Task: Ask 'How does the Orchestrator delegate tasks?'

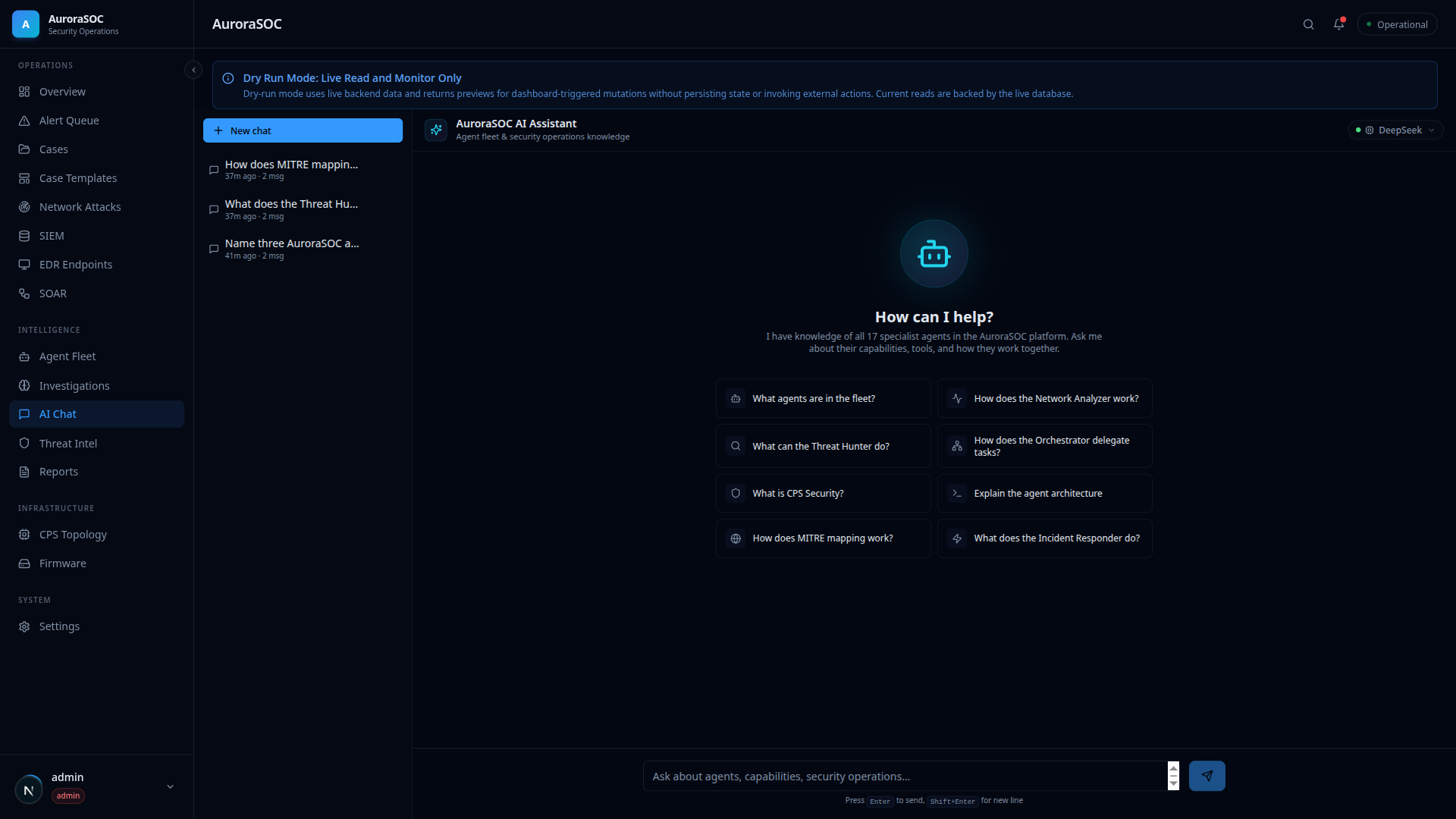Action: 1044,446
